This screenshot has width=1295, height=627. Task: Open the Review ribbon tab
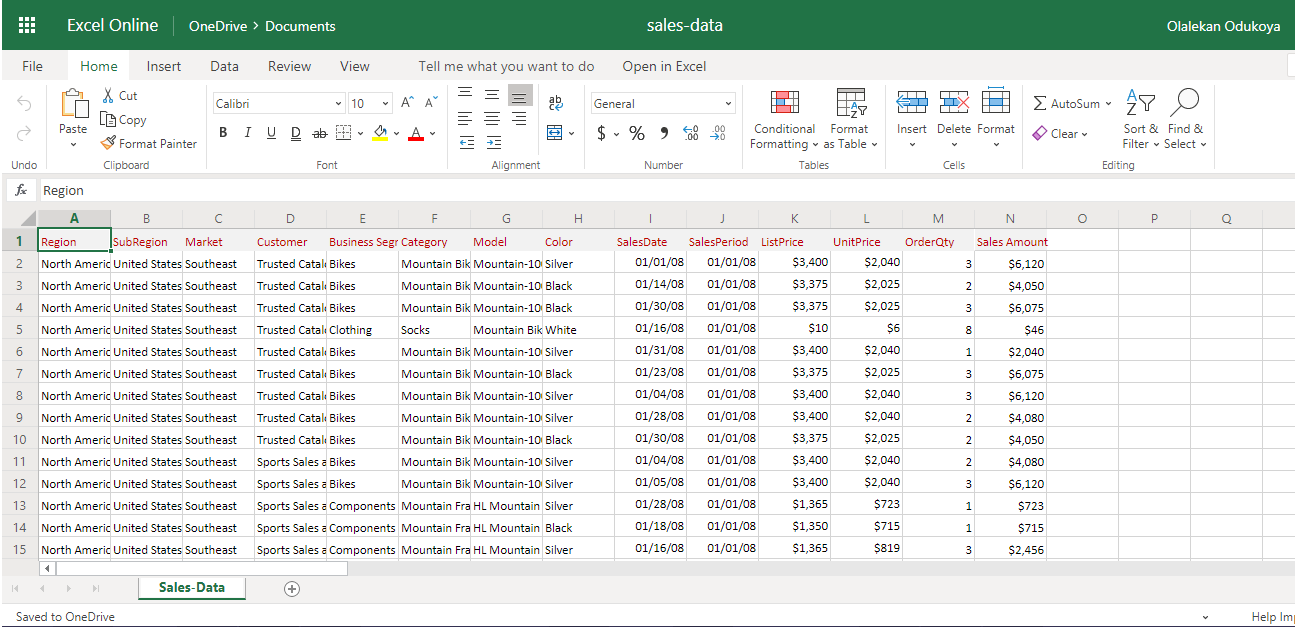point(289,66)
